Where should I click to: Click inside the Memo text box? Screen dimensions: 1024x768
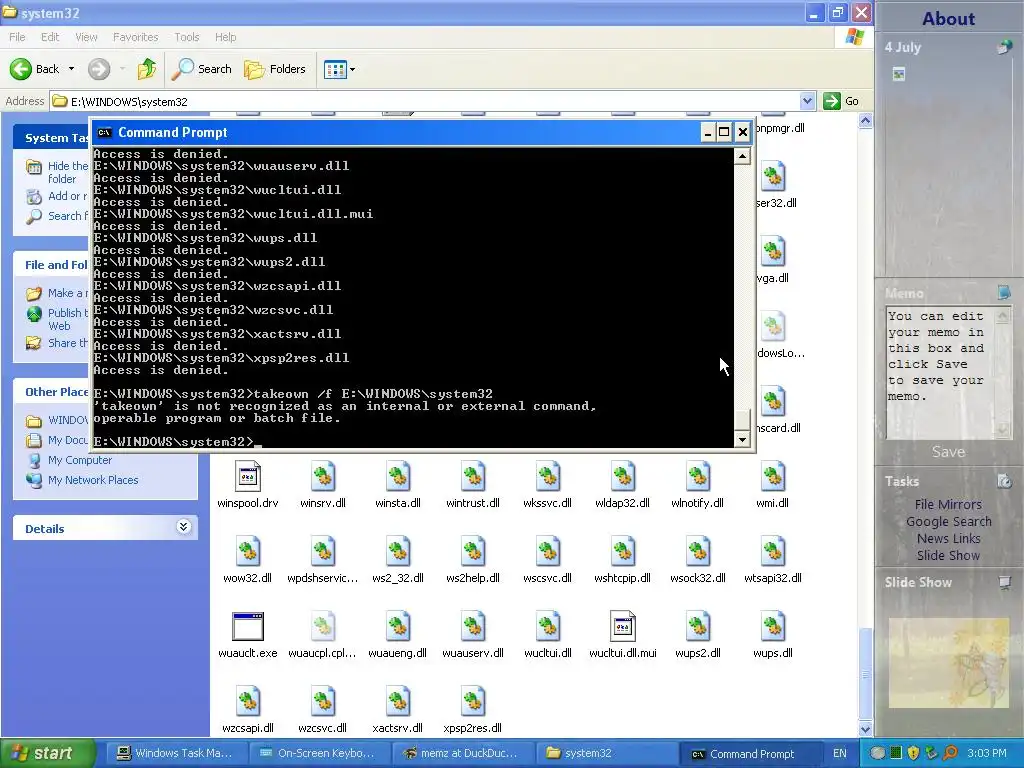tap(939, 372)
